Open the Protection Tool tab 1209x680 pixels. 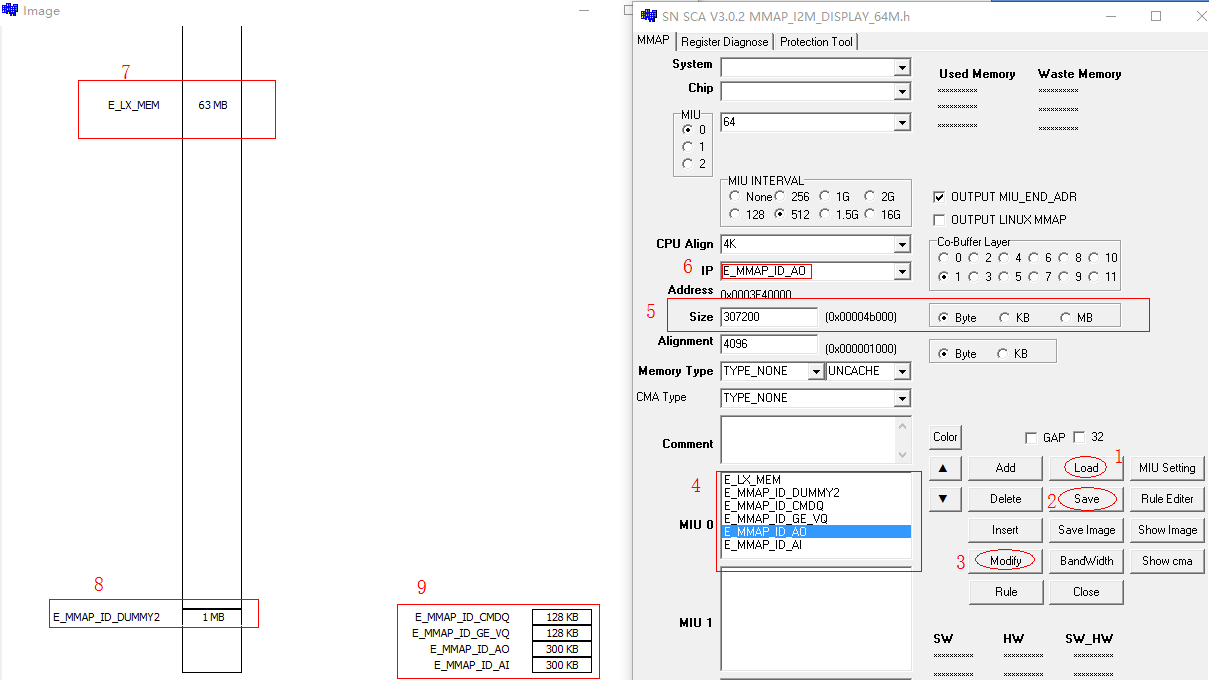point(816,42)
